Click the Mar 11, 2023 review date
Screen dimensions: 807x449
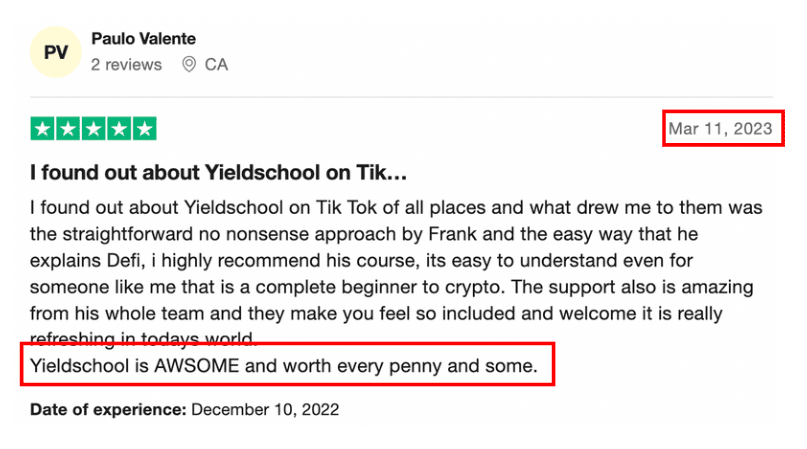point(720,129)
